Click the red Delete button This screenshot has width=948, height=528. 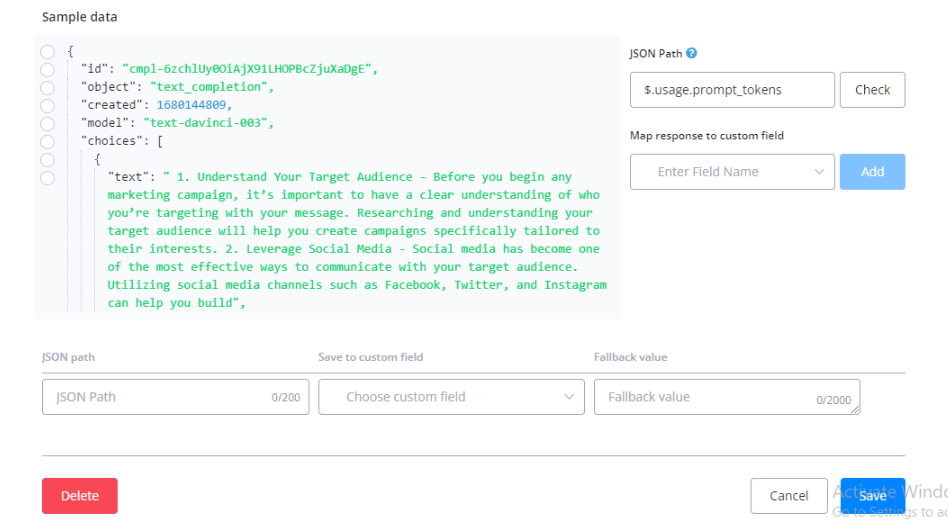pos(80,496)
